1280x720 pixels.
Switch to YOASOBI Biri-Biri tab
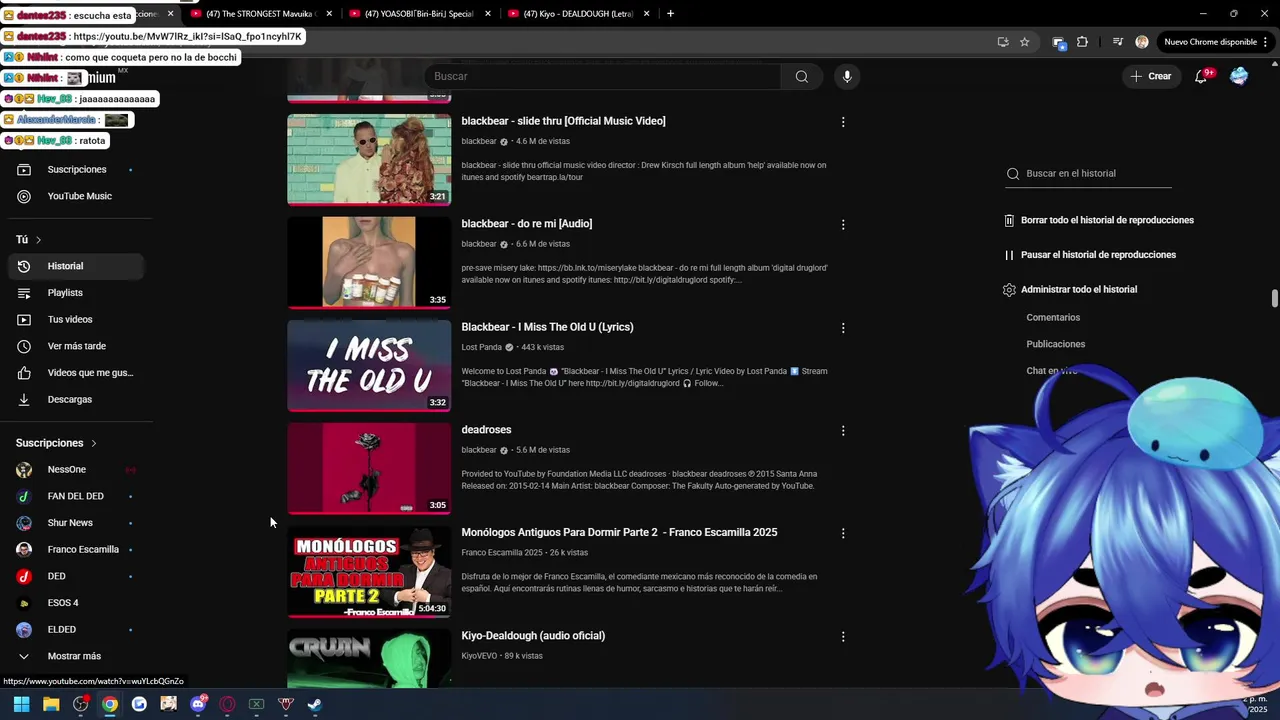point(418,14)
